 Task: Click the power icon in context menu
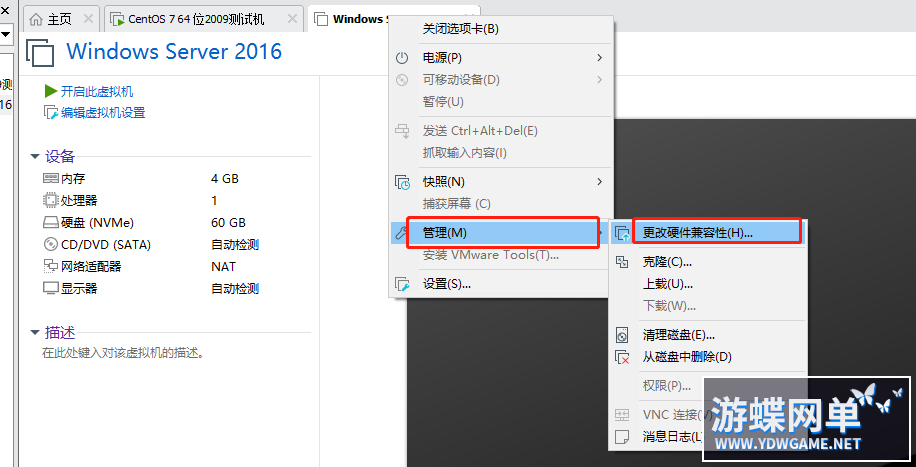pos(402,58)
